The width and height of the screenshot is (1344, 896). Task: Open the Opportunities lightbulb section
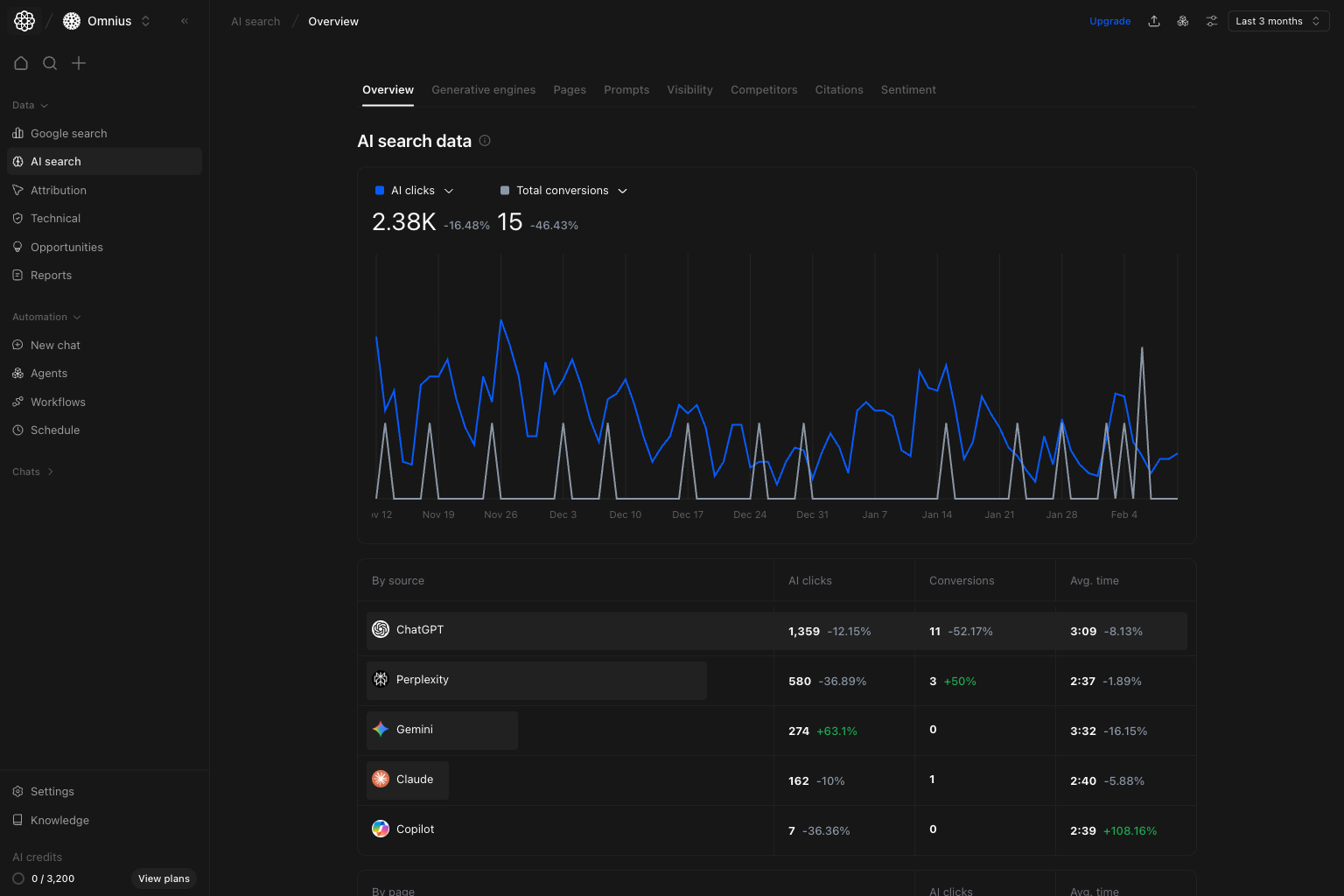[x=66, y=247]
